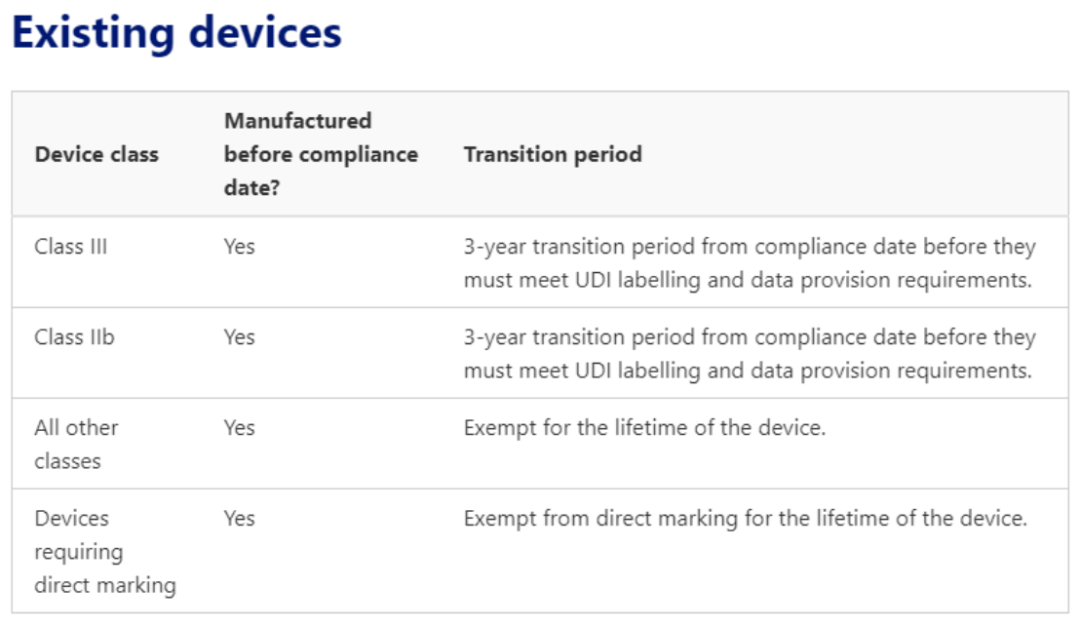
Task: Click "Yes" in the direct marking row
Action: pos(239,518)
